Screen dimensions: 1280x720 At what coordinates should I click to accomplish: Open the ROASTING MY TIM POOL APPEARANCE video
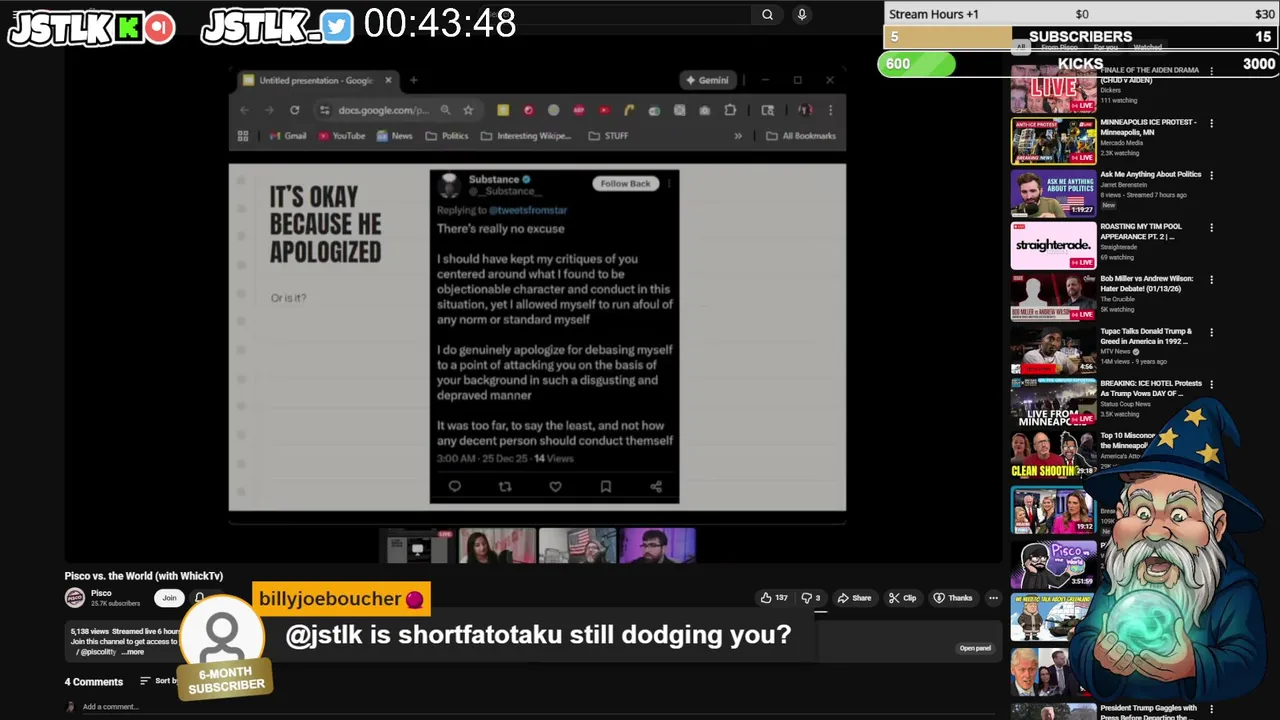[x=1053, y=246]
